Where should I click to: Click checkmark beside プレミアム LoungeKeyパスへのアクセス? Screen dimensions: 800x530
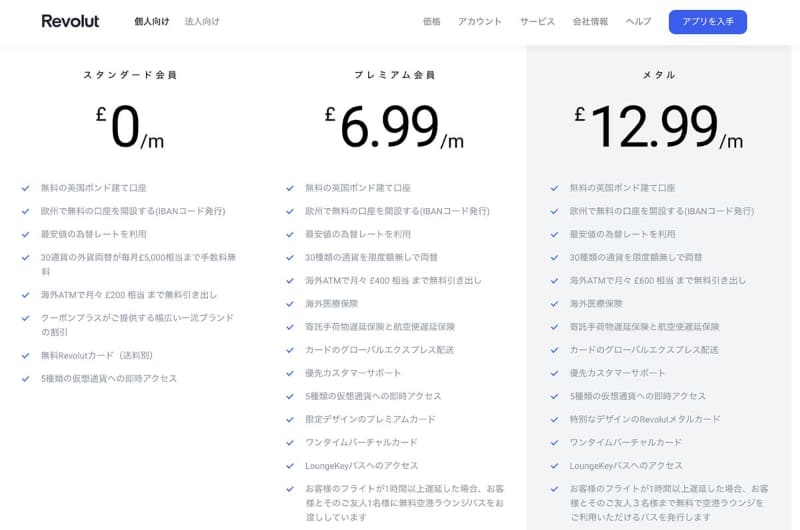[290, 466]
